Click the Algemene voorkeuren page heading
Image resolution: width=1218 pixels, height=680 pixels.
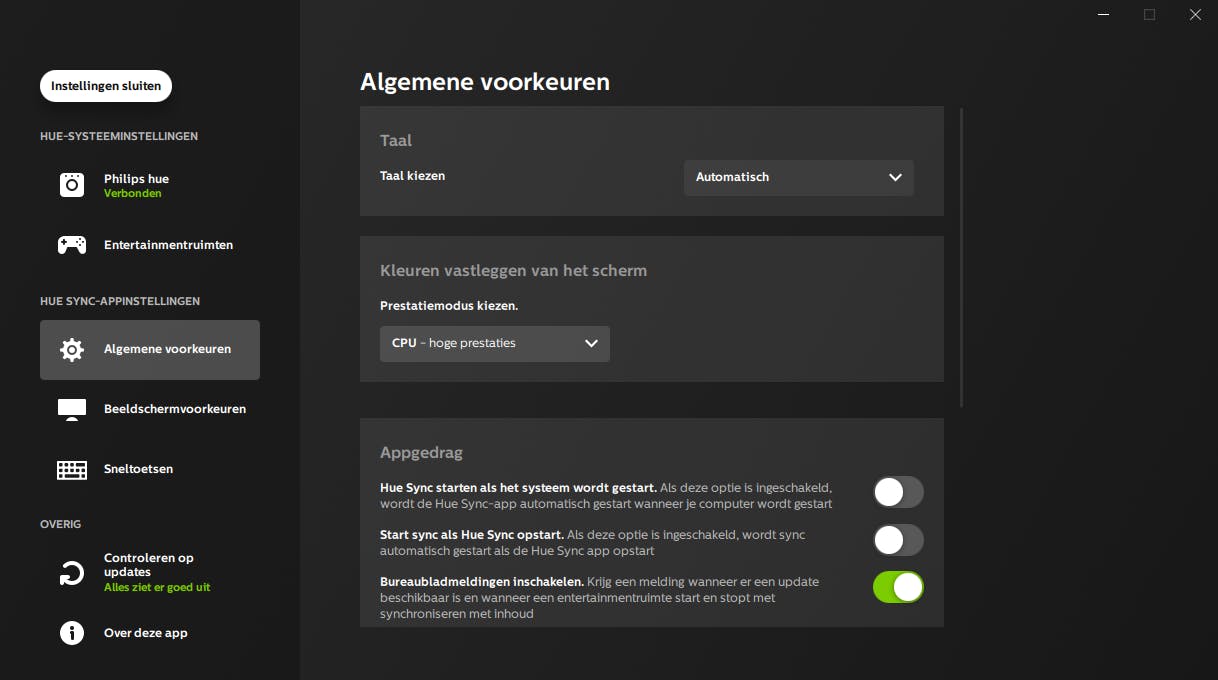485,82
